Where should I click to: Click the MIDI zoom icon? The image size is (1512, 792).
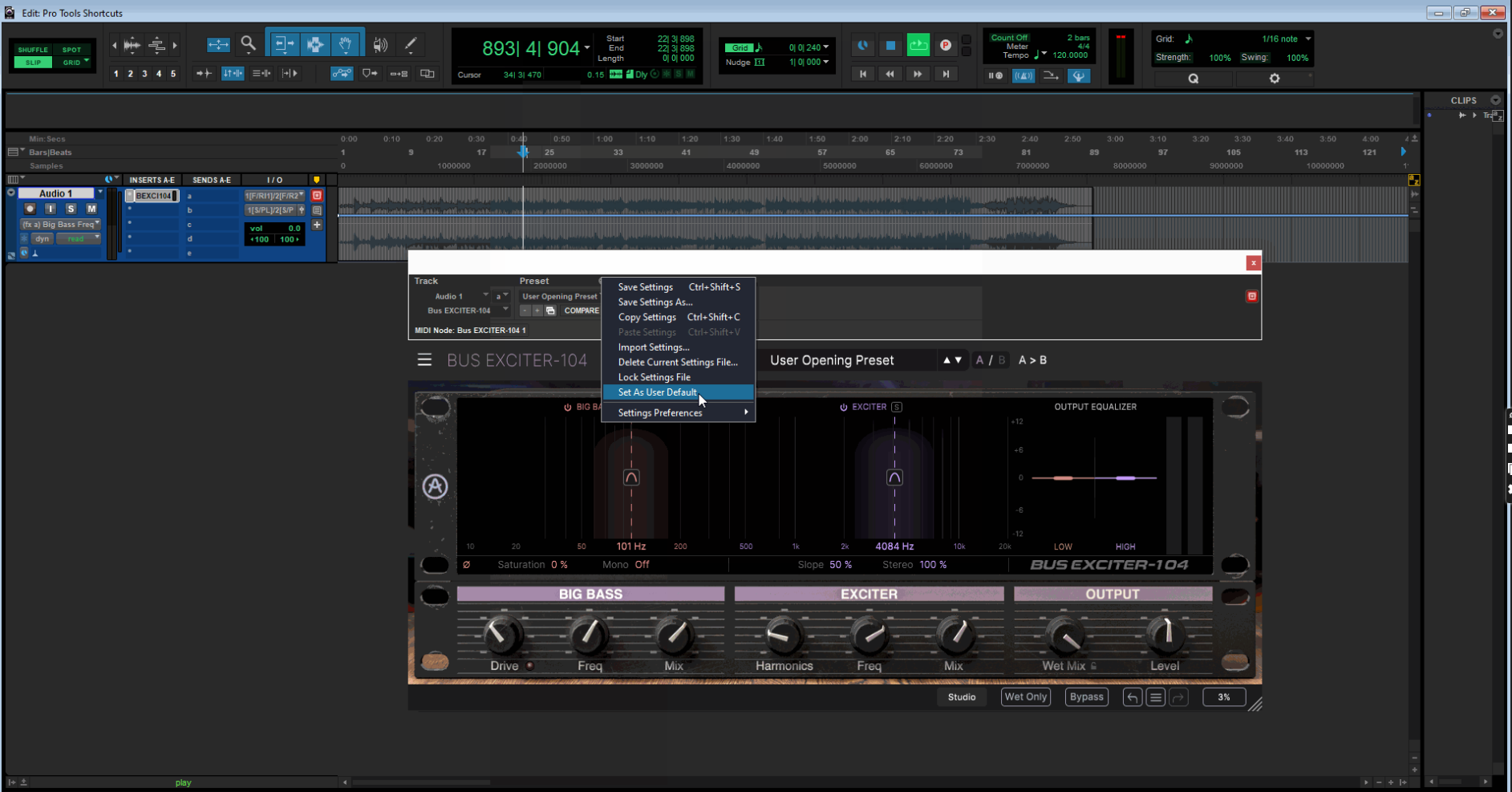[157, 45]
